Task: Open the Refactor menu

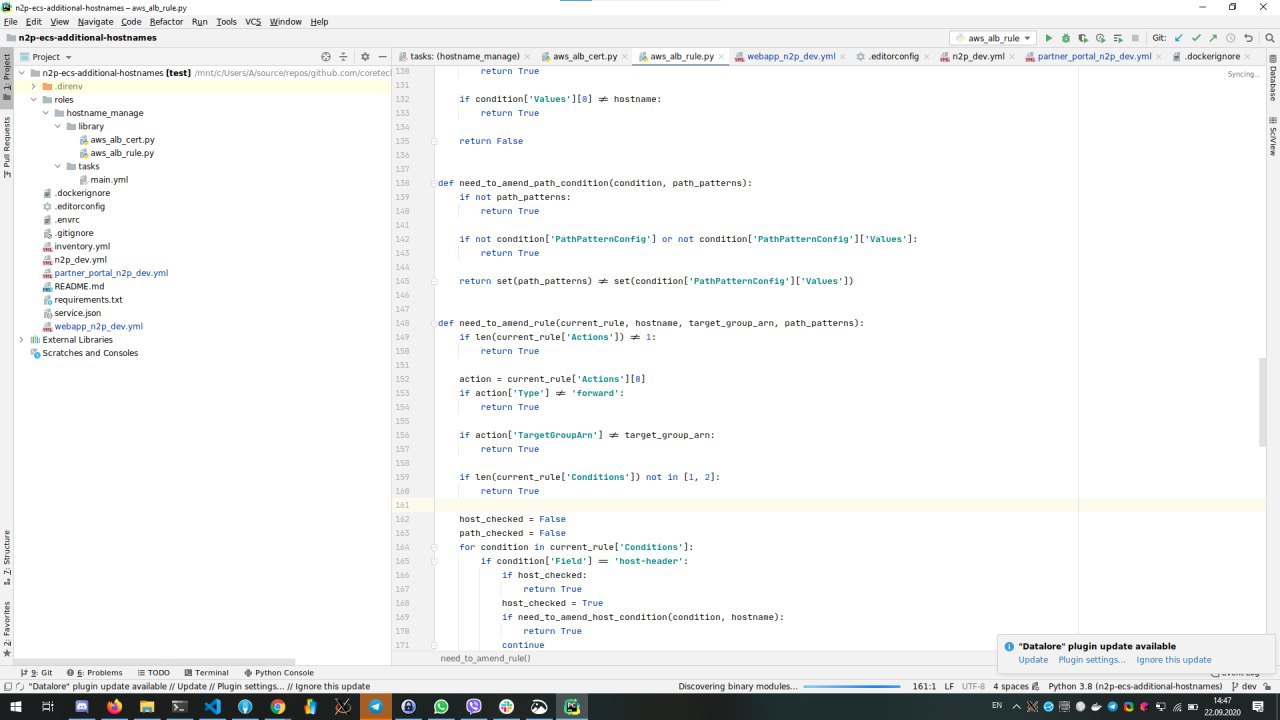Action: 166,21
